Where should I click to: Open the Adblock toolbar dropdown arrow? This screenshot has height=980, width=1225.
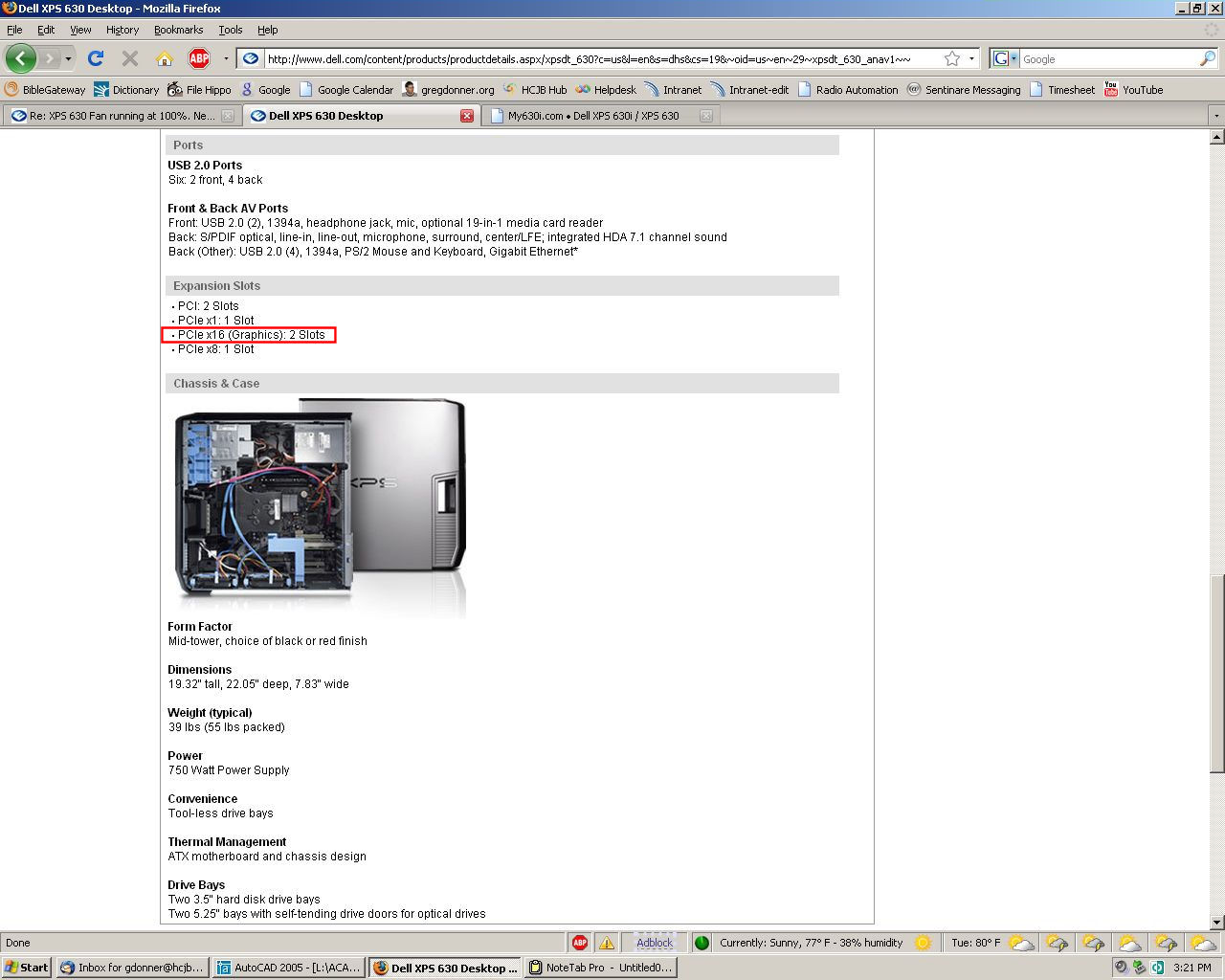coord(226,59)
